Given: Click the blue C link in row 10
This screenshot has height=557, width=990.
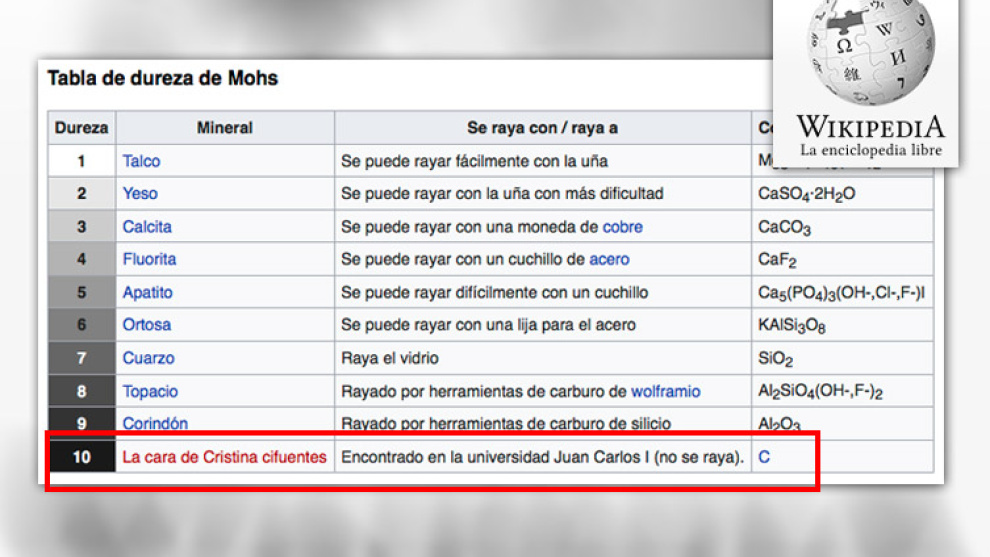Looking at the screenshot, I should click(764, 457).
